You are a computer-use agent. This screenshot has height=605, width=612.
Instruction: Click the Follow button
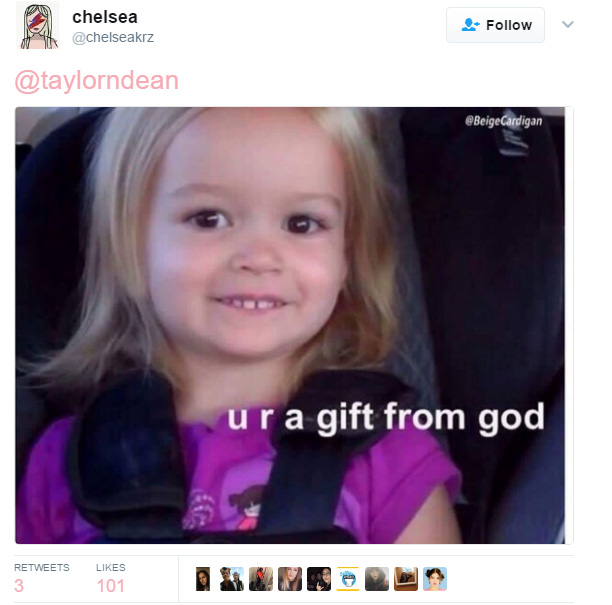coord(495,25)
